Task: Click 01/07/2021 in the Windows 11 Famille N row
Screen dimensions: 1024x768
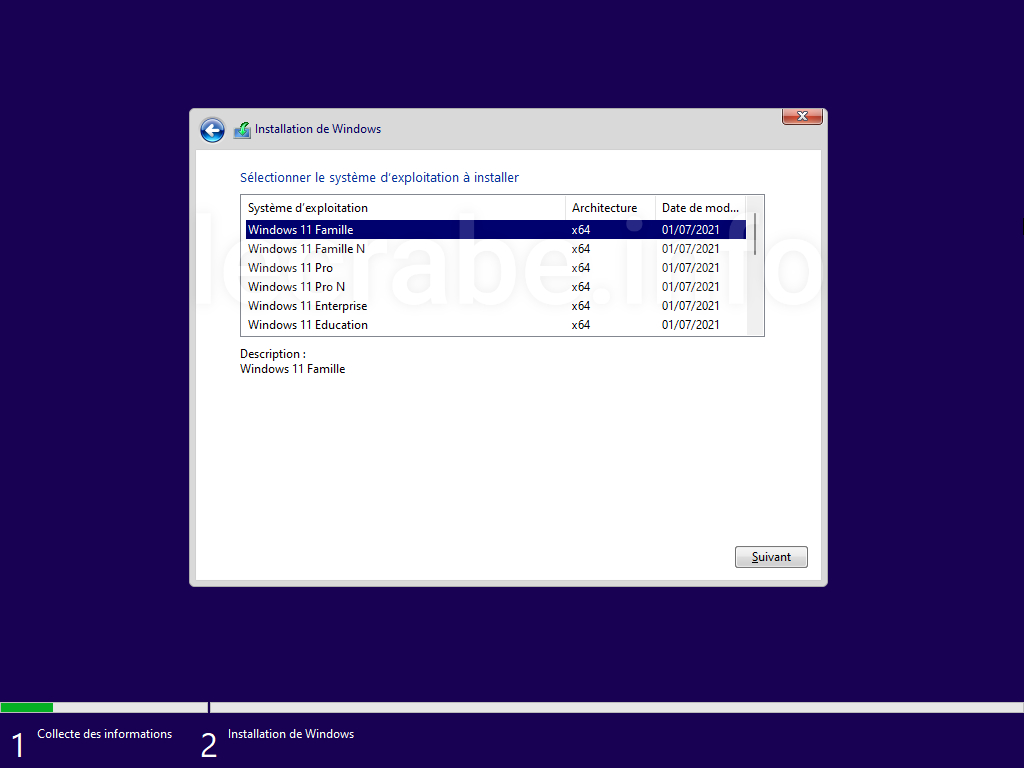Action: click(690, 249)
